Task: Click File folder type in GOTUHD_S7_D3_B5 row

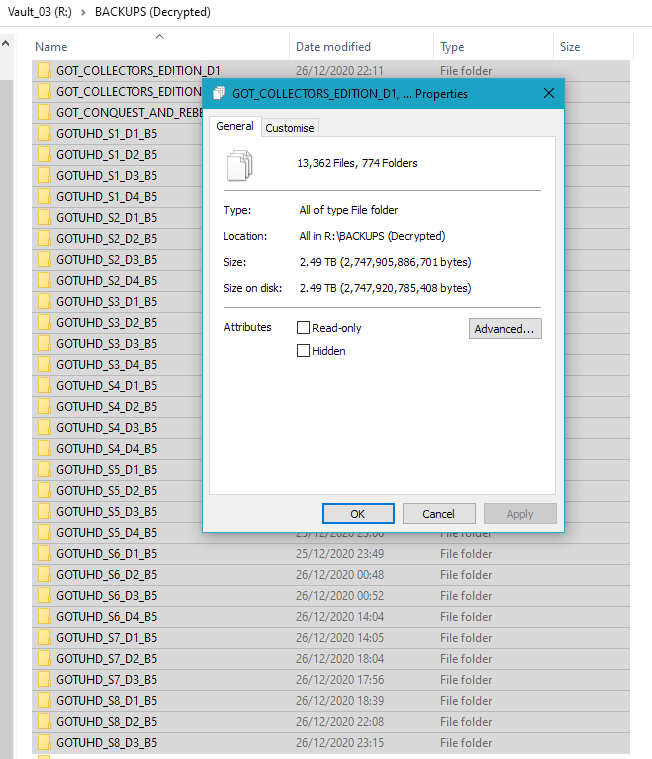Action: [466, 680]
